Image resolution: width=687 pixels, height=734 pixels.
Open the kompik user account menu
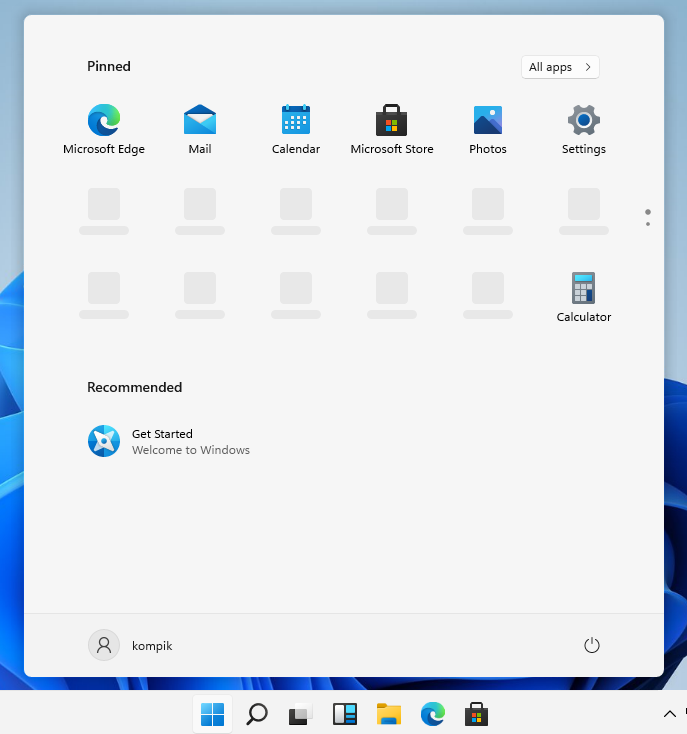click(130, 645)
